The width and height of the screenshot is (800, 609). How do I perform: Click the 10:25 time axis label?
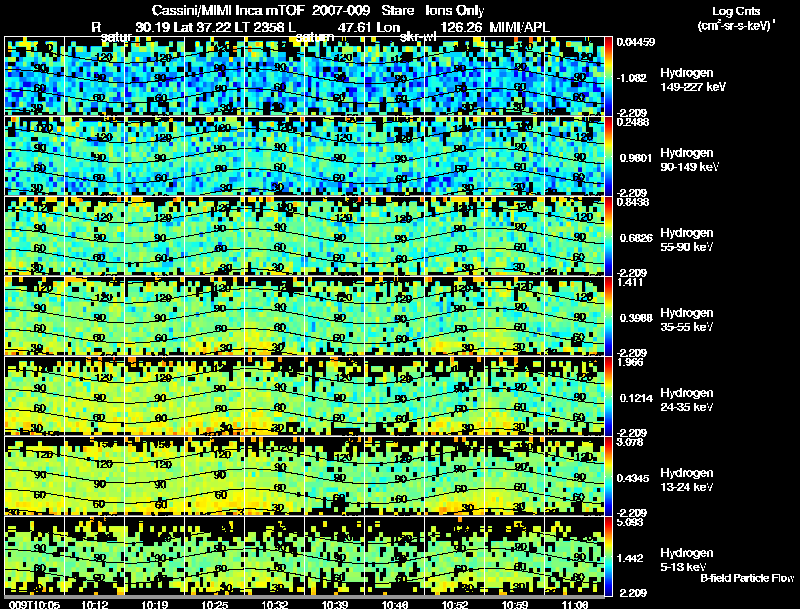pos(215,604)
